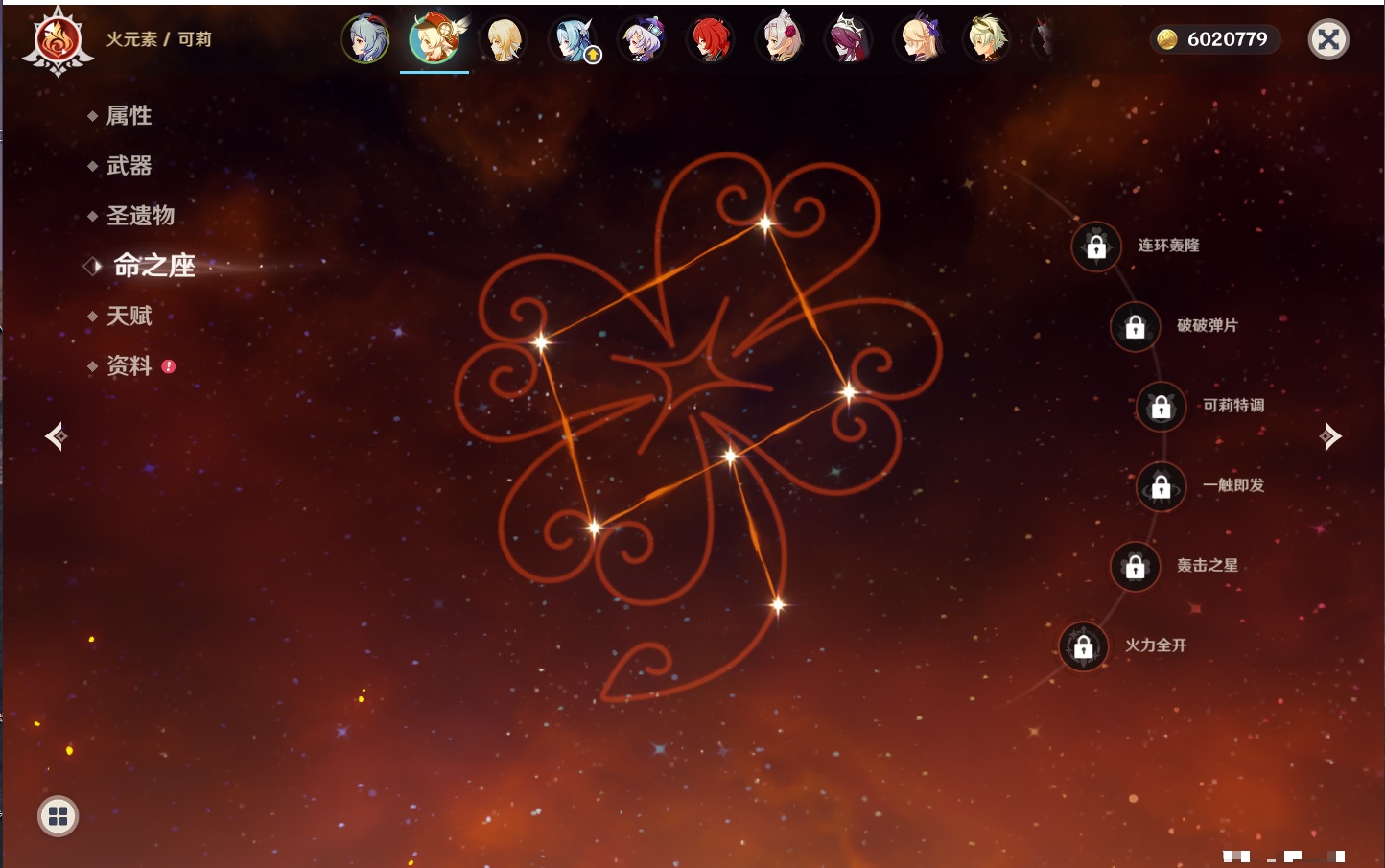This screenshot has height=868, width=1385.
Task: Select Eula's portrait in the character bar
Action: pyautogui.click(x=573, y=39)
